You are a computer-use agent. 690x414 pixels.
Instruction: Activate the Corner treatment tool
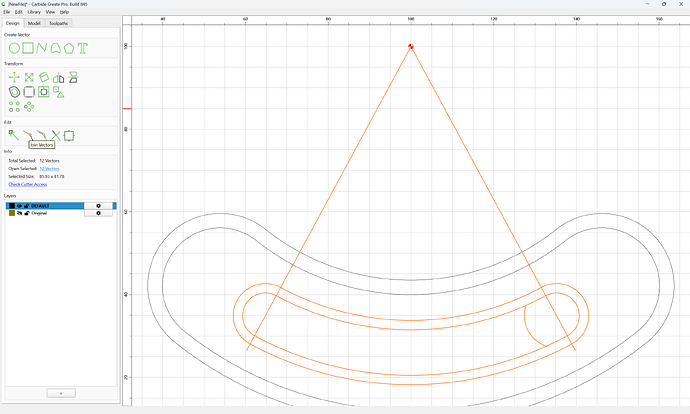click(29, 92)
